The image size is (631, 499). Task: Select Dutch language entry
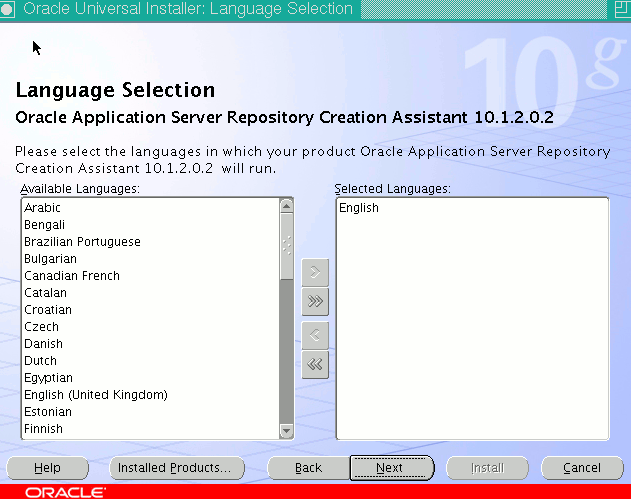[x=151, y=361]
